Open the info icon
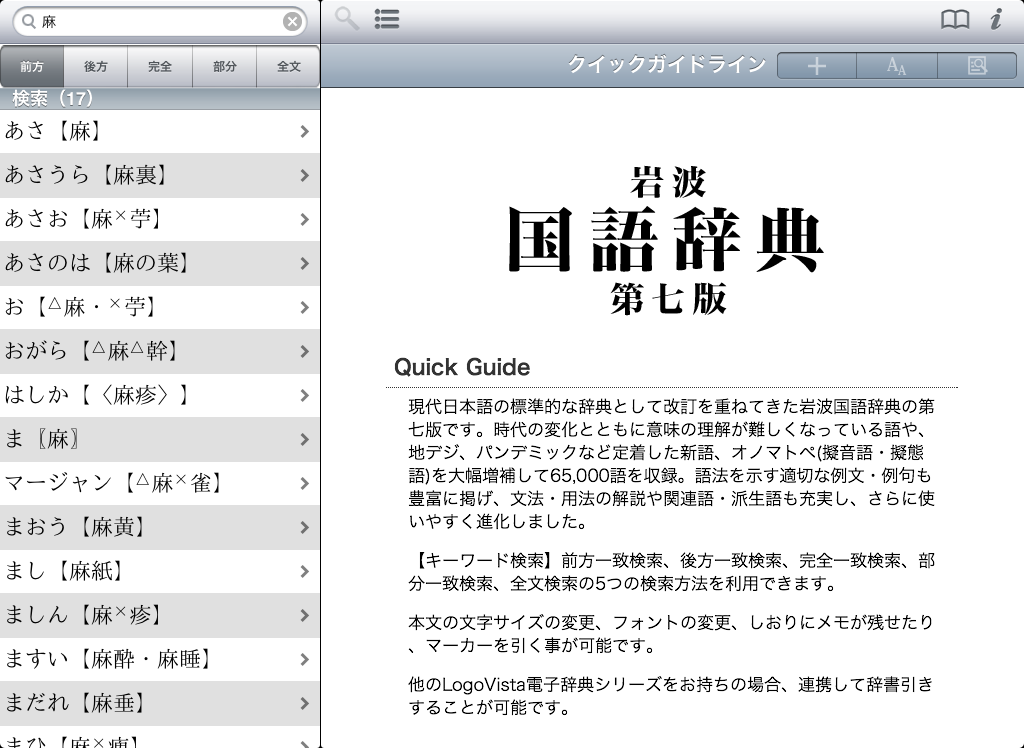 [x=996, y=20]
